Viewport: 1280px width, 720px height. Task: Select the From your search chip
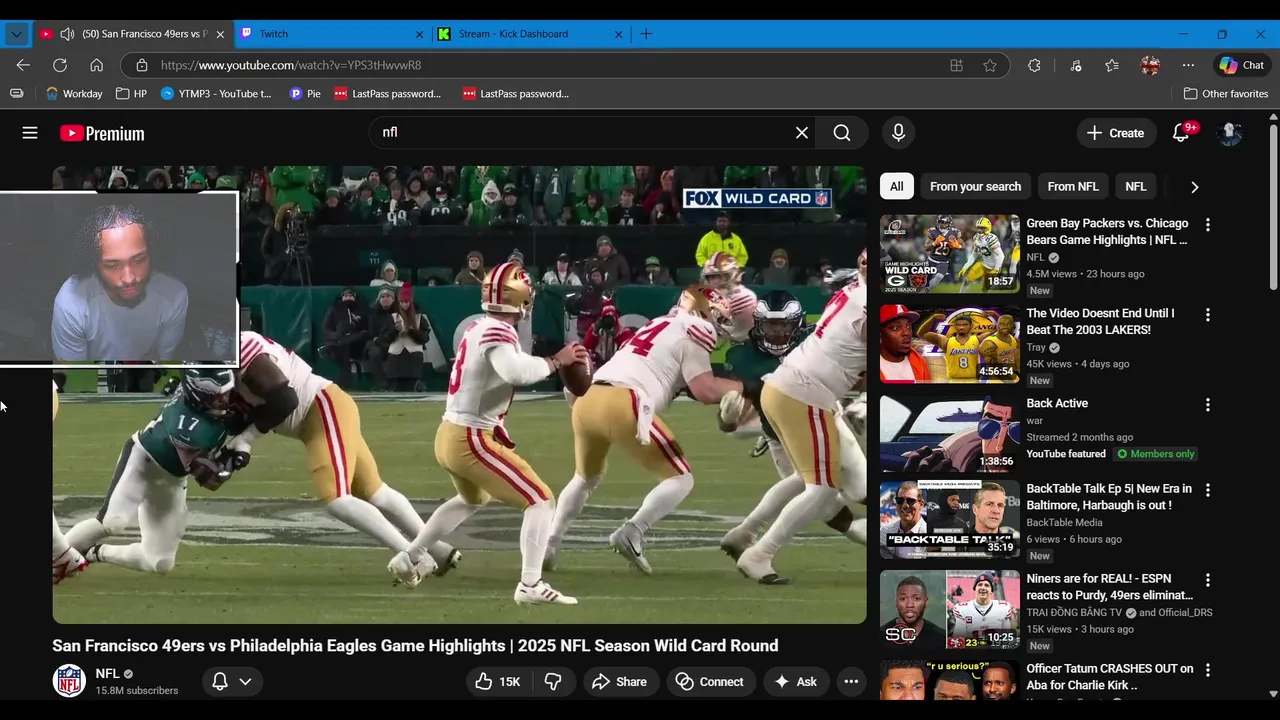tap(975, 187)
